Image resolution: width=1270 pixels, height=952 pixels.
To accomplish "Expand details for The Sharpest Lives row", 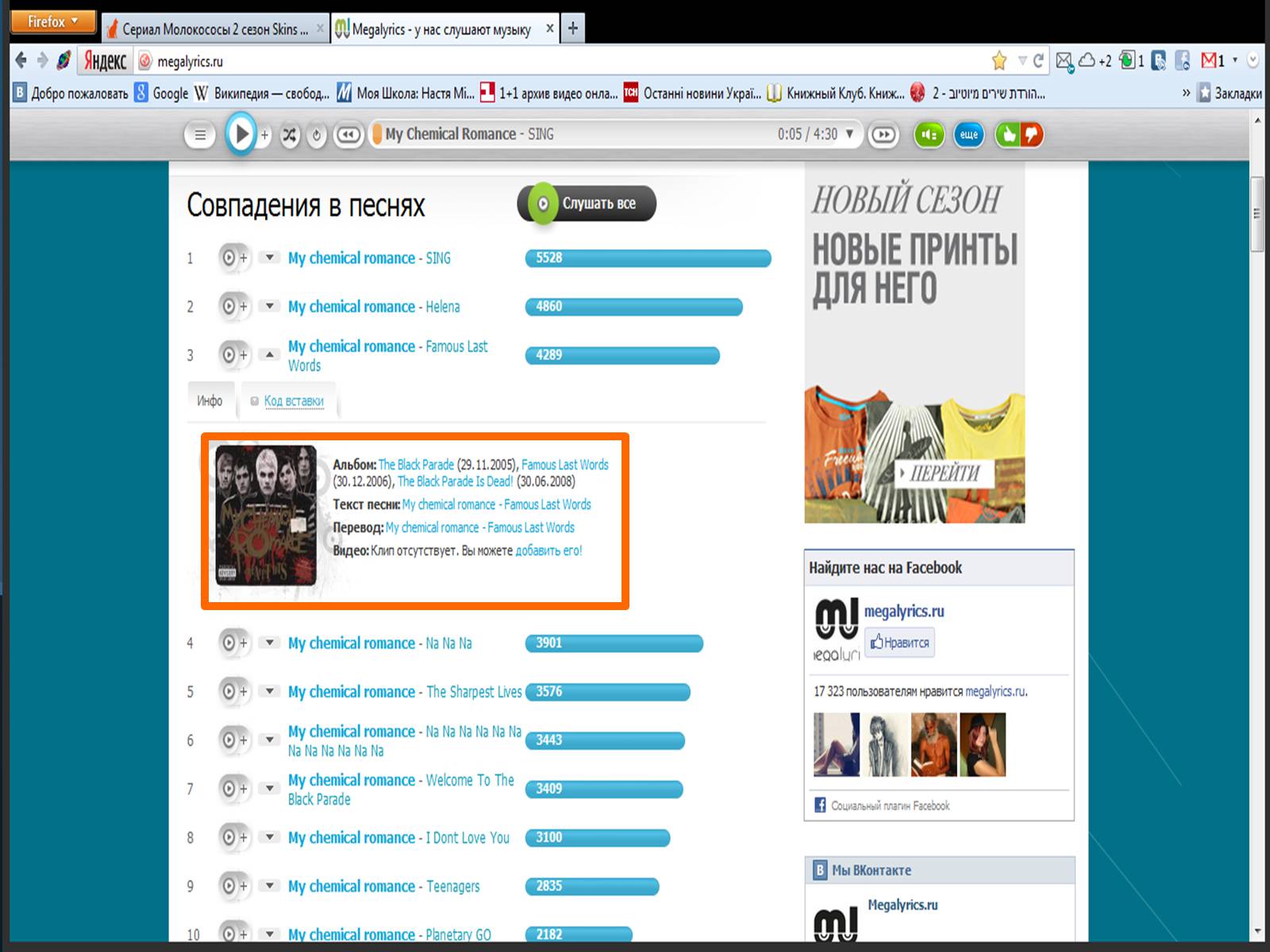I will click(270, 691).
